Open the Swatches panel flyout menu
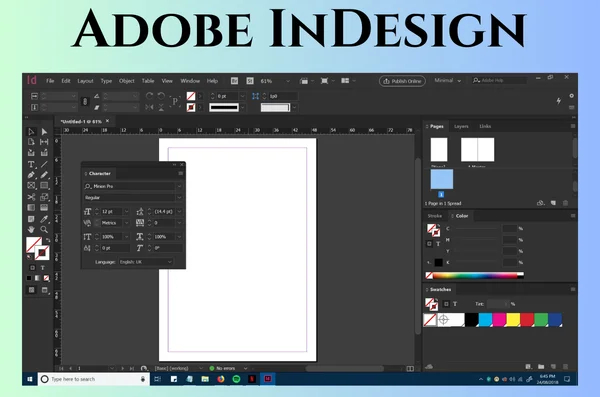Viewport: 600px width, 397px height. (x=573, y=289)
